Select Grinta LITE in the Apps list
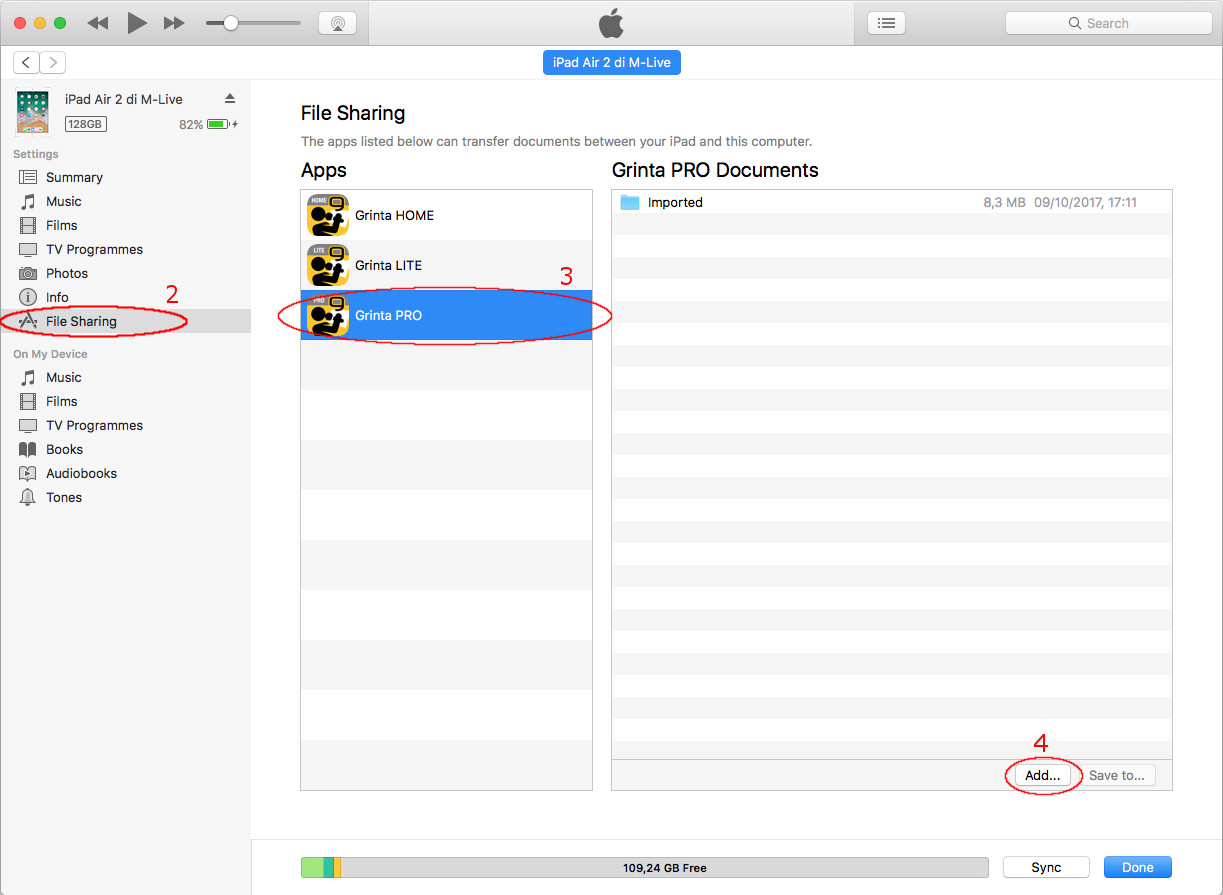The image size is (1223, 895). [x=446, y=265]
